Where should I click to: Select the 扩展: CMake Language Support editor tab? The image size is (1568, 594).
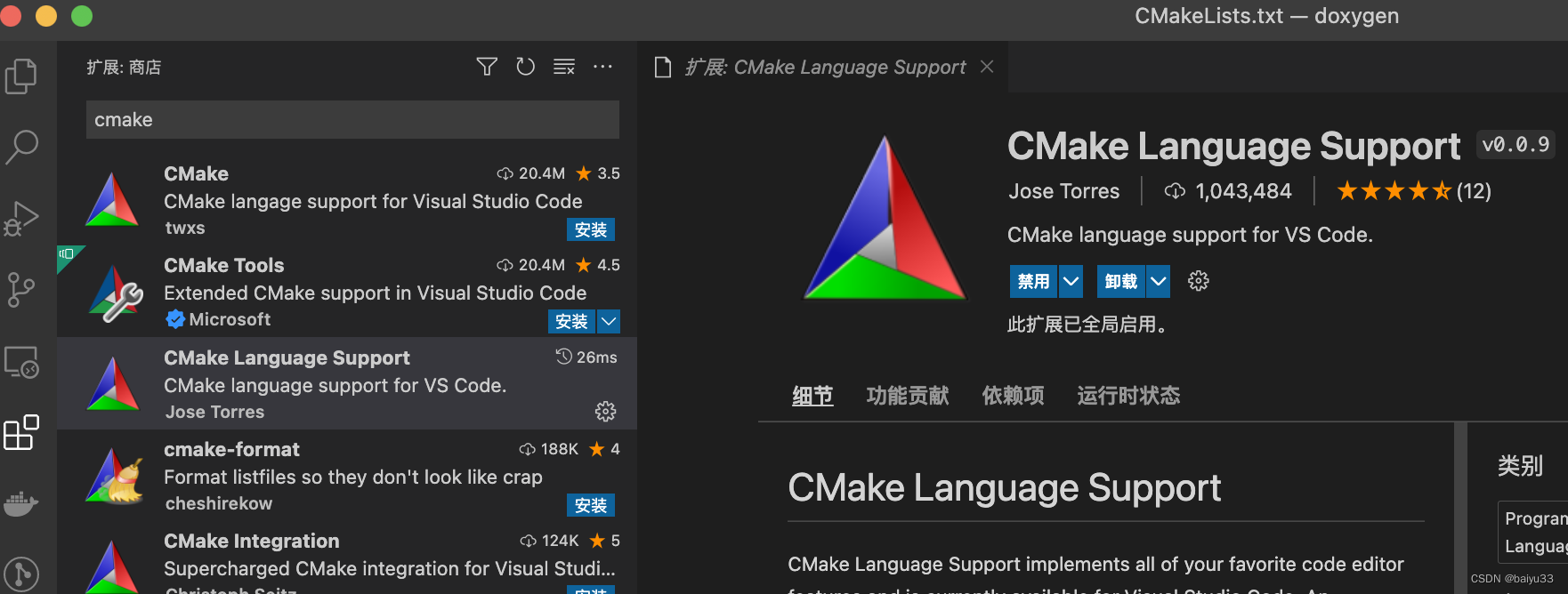tap(824, 67)
